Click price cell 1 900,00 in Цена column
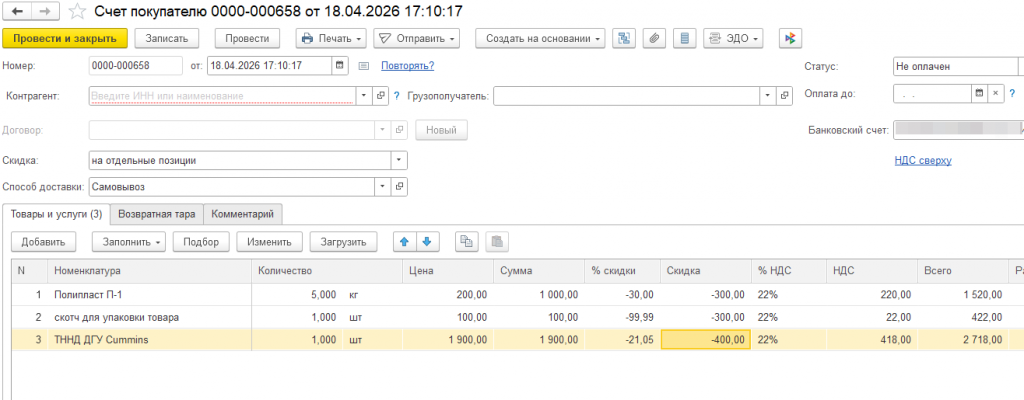 click(447, 339)
